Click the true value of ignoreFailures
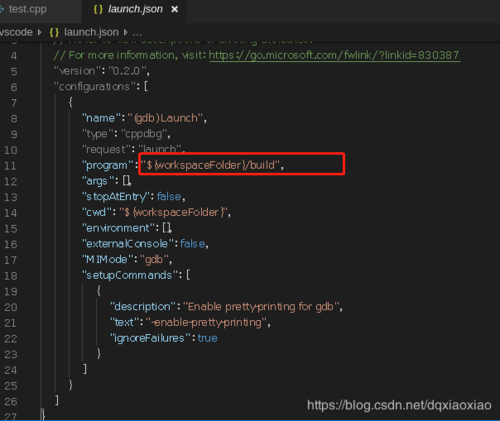500x421 pixels. [x=207, y=338]
